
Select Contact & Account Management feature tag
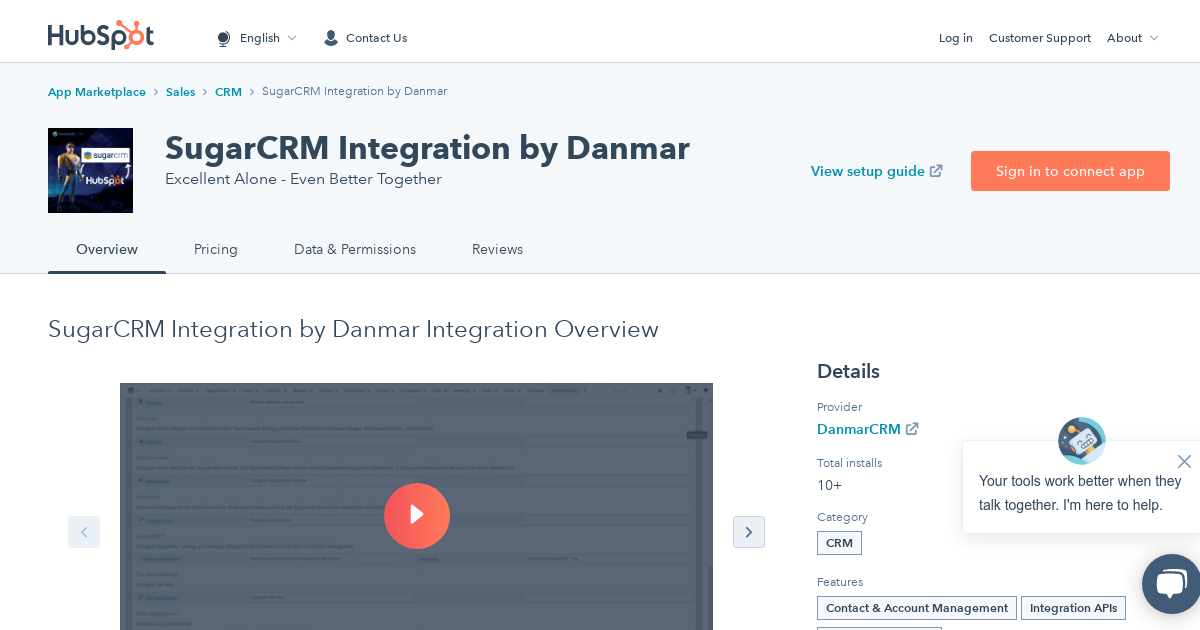point(917,608)
